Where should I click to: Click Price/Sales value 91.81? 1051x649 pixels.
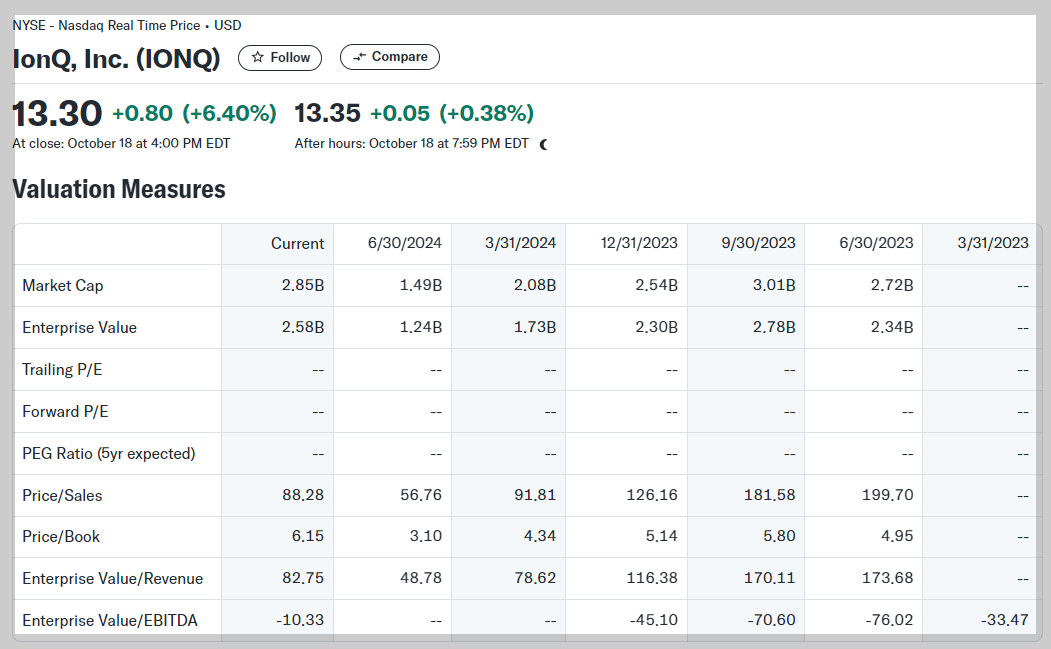535,495
